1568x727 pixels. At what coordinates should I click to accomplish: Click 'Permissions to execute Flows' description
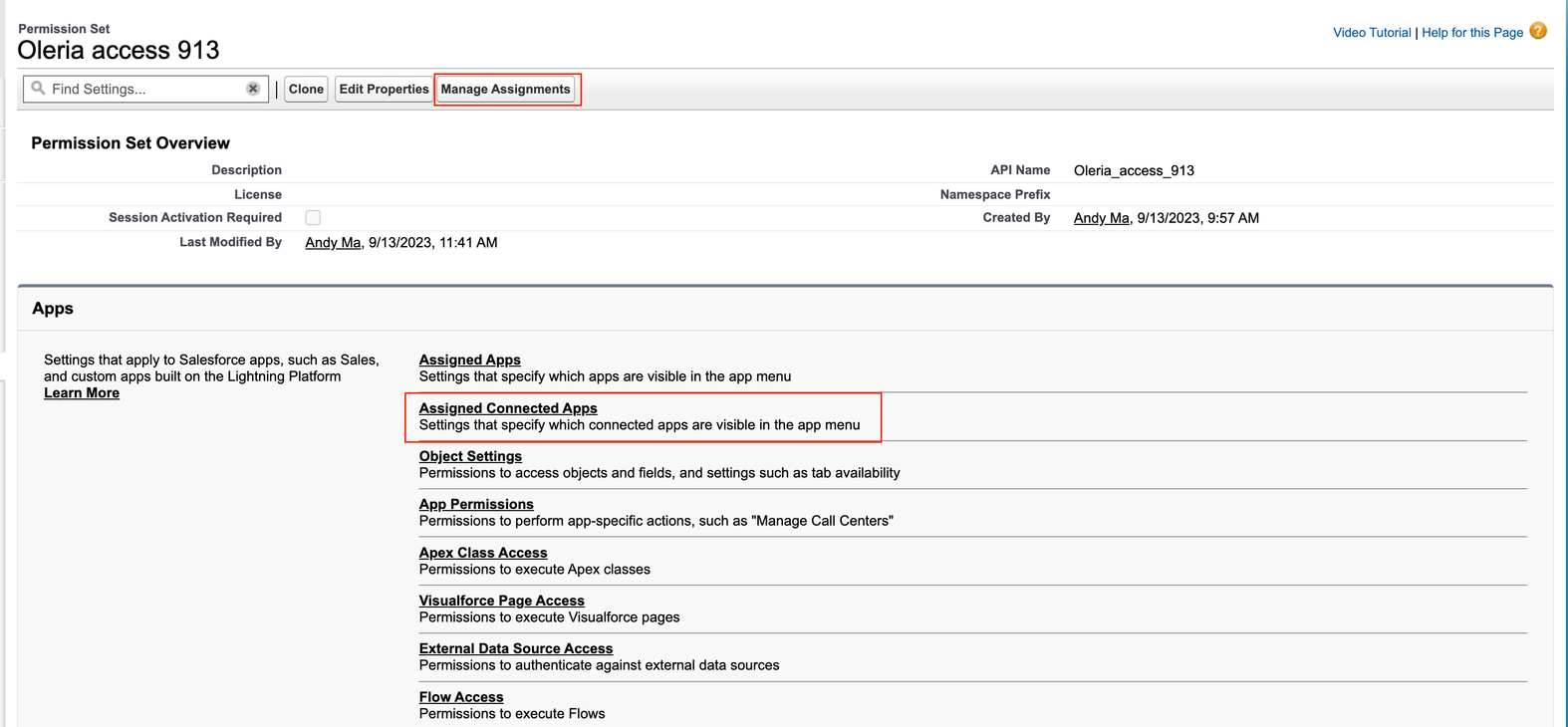pyautogui.click(x=512, y=714)
